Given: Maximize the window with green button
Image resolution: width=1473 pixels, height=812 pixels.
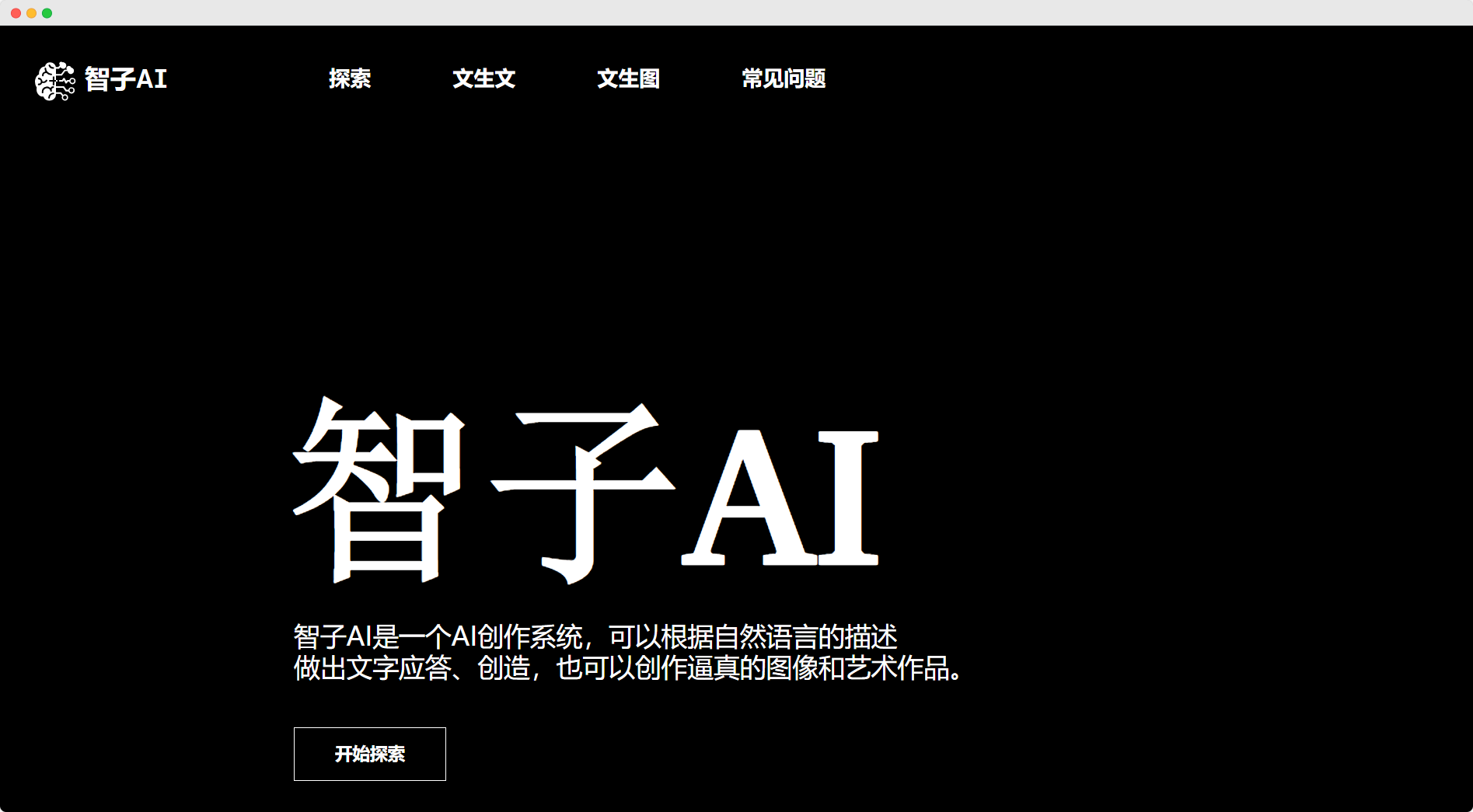Looking at the screenshot, I should click(47, 13).
